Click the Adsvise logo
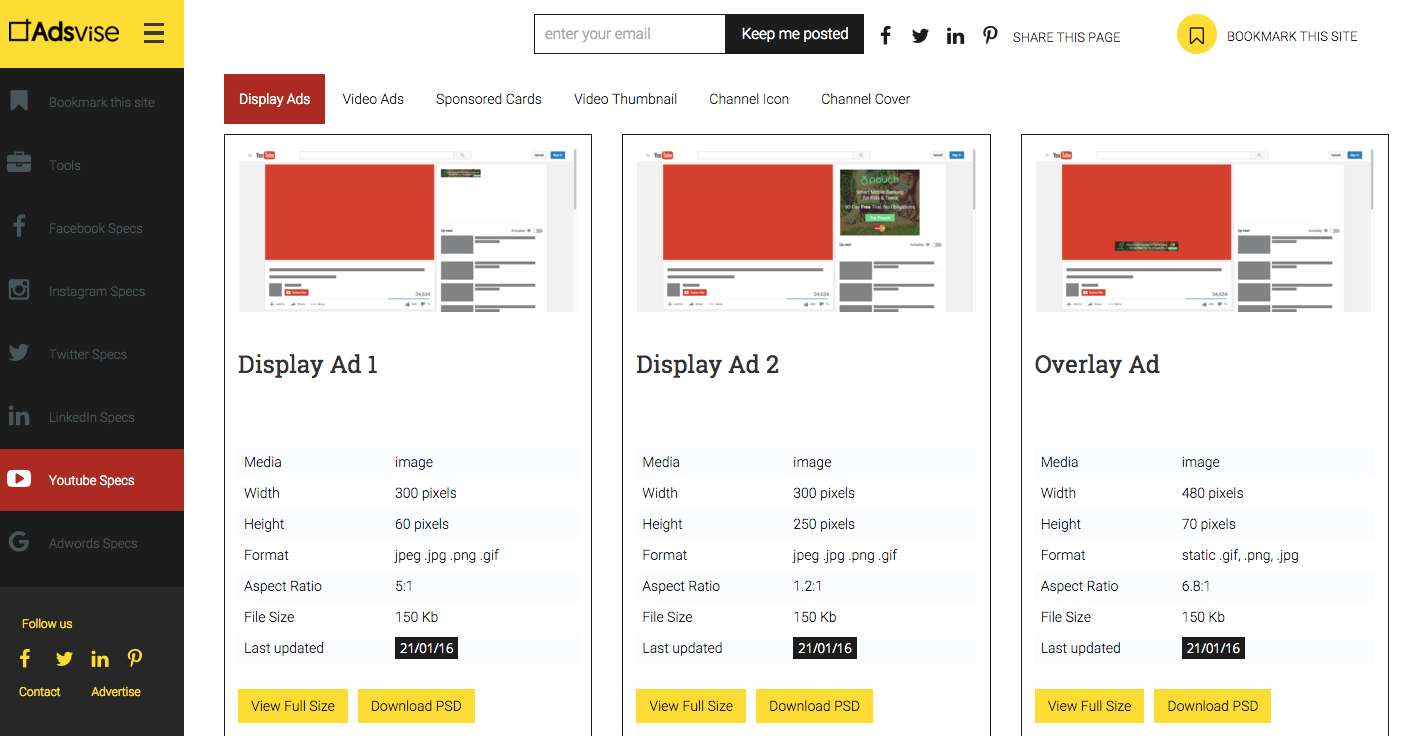 [x=64, y=32]
